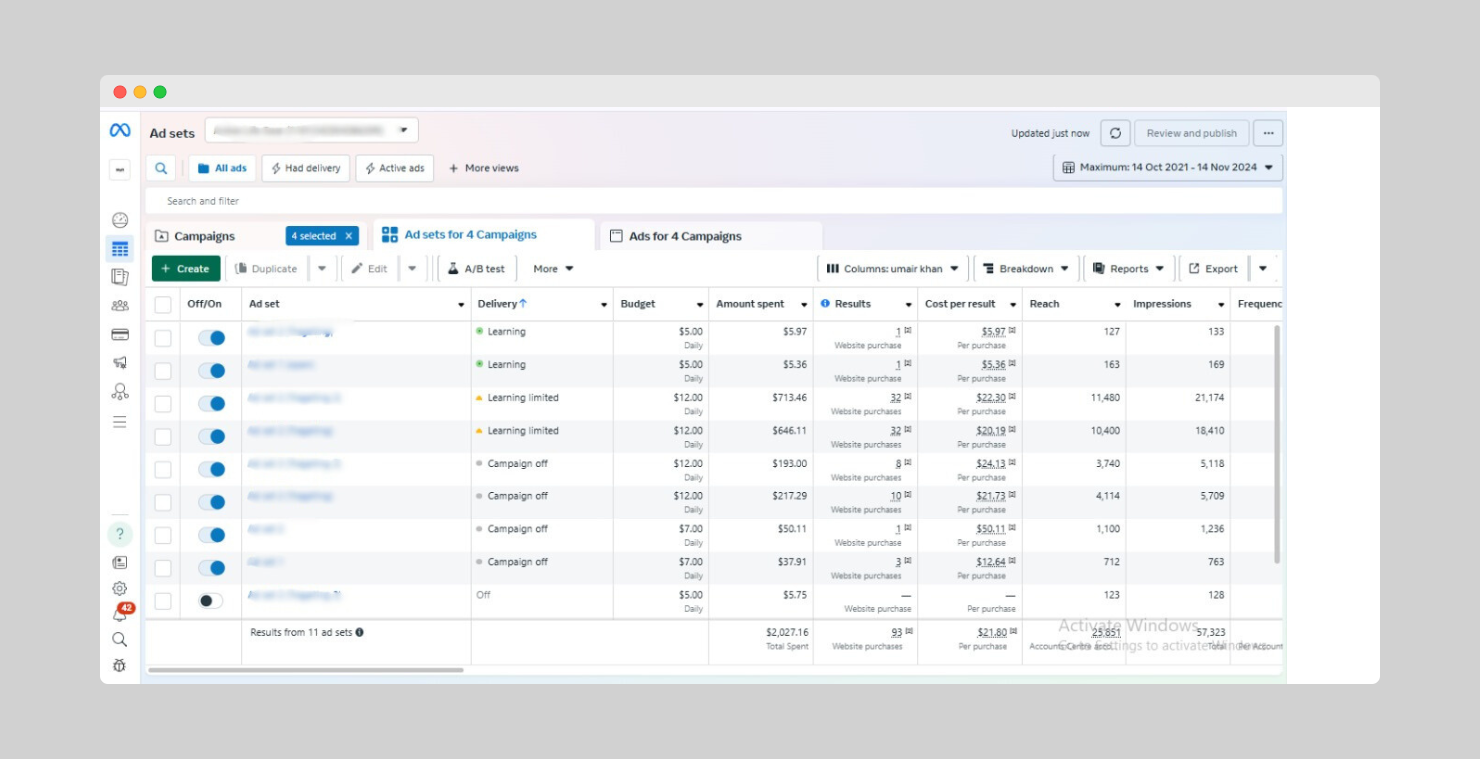The height and width of the screenshot is (759, 1480).
Task: Click Review and publish button
Action: pos(1191,133)
